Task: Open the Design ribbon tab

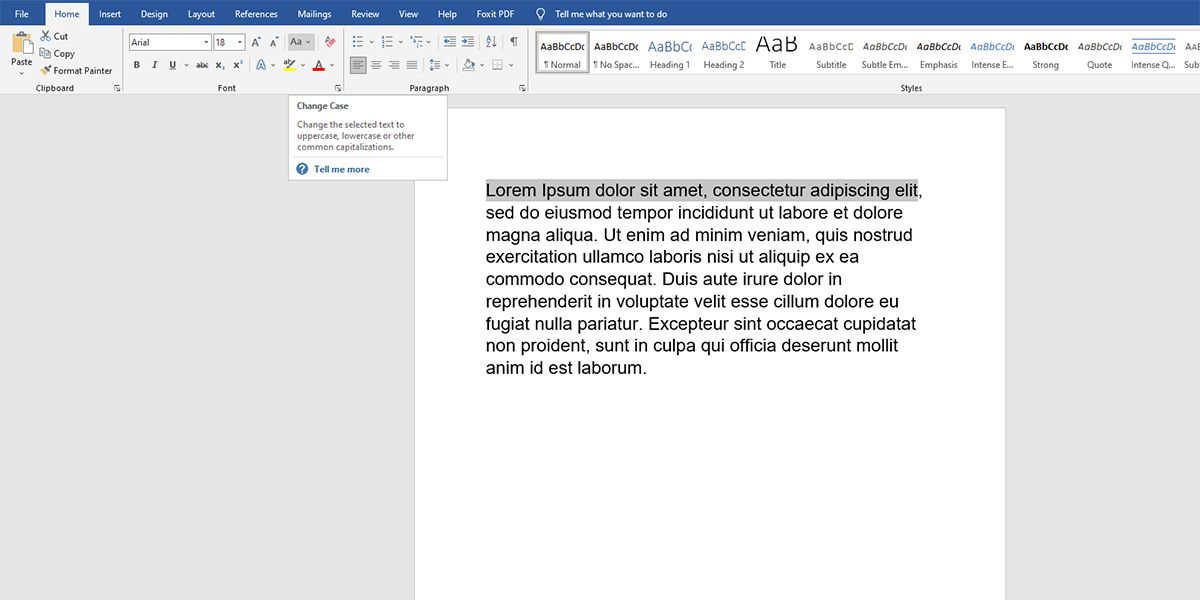Action: 153,13
